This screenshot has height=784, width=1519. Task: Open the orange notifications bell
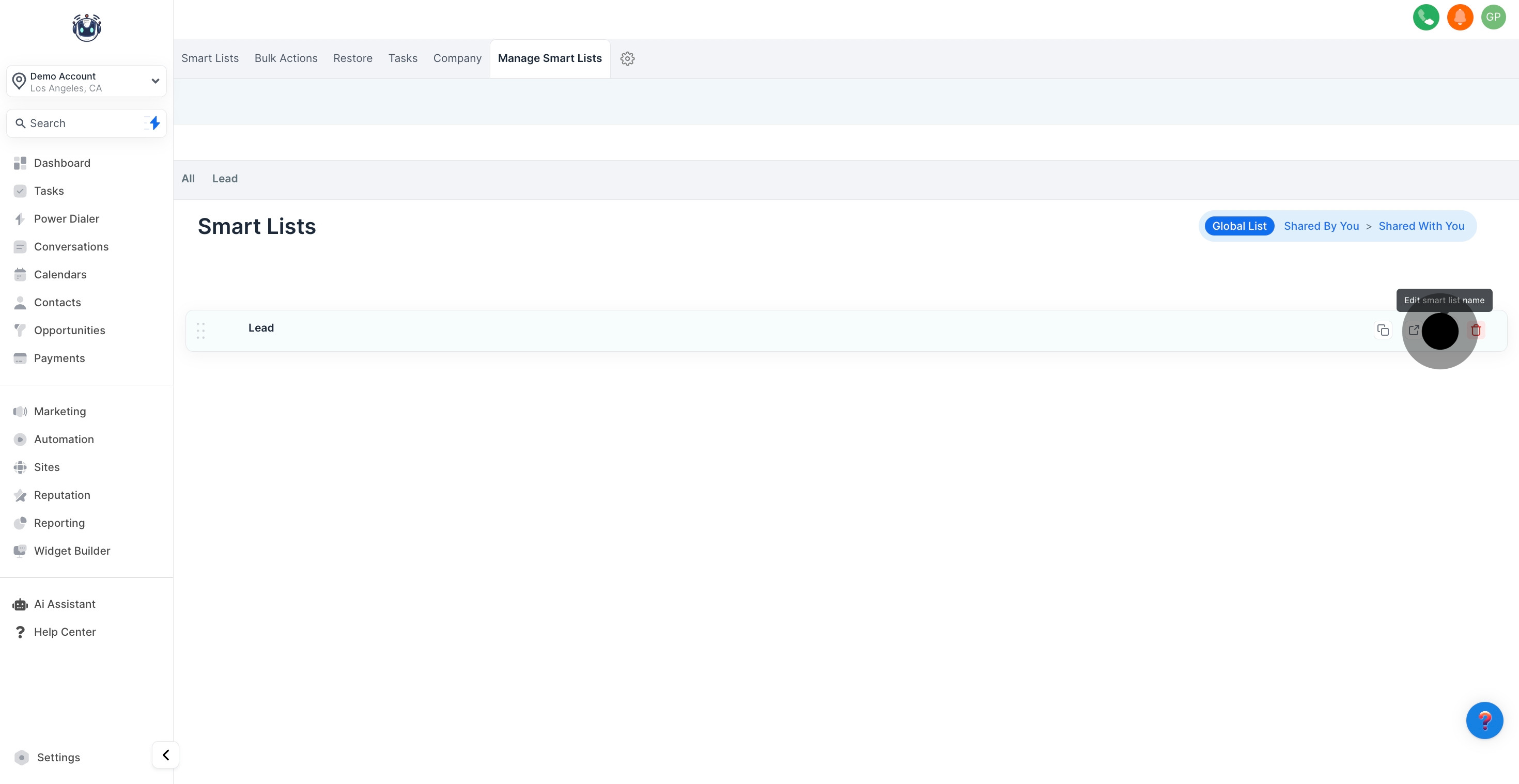[x=1460, y=17]
